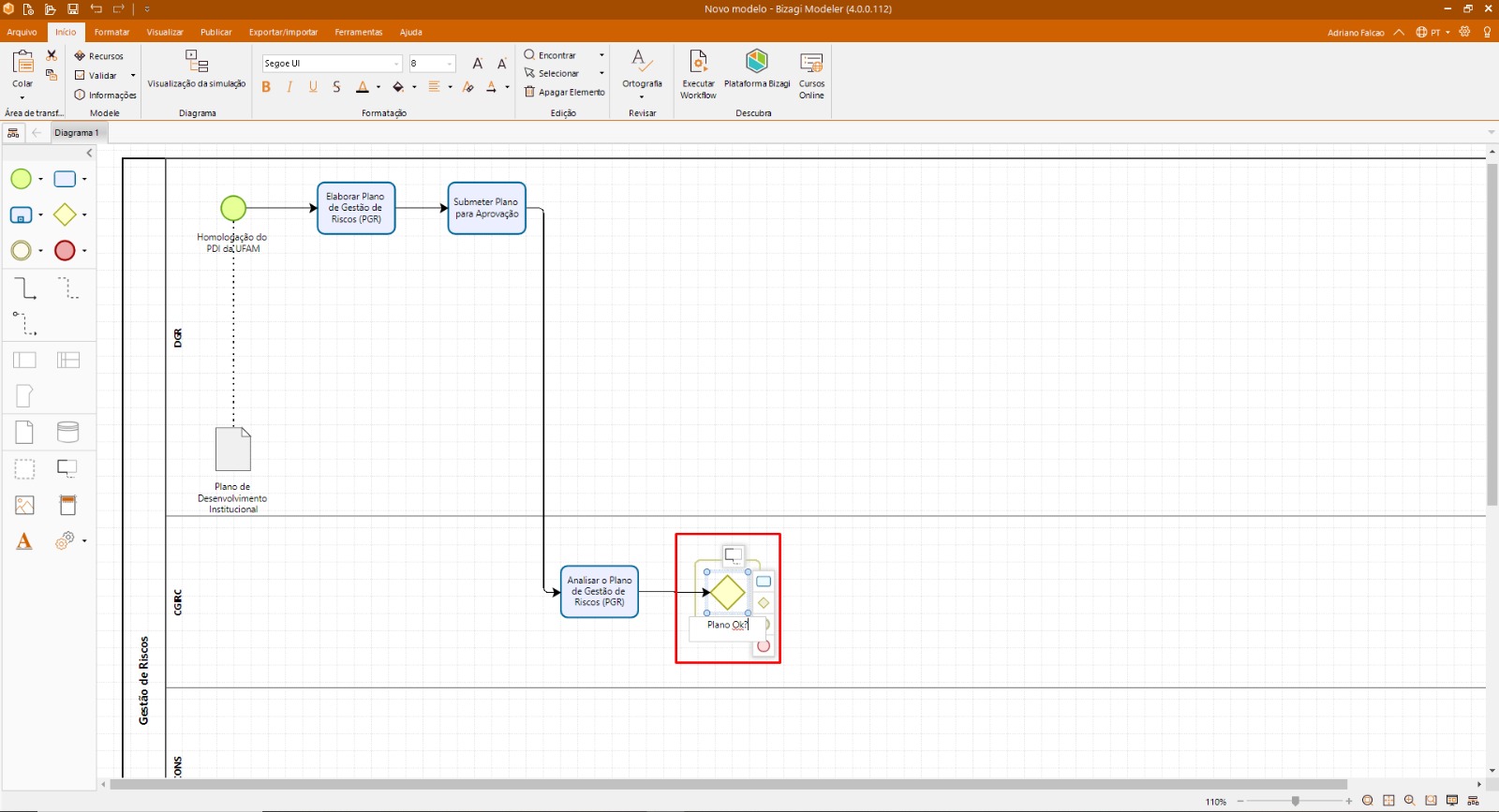Click the Recursos button
This screenshot has height=812, width=1499.
click(99, 56)
